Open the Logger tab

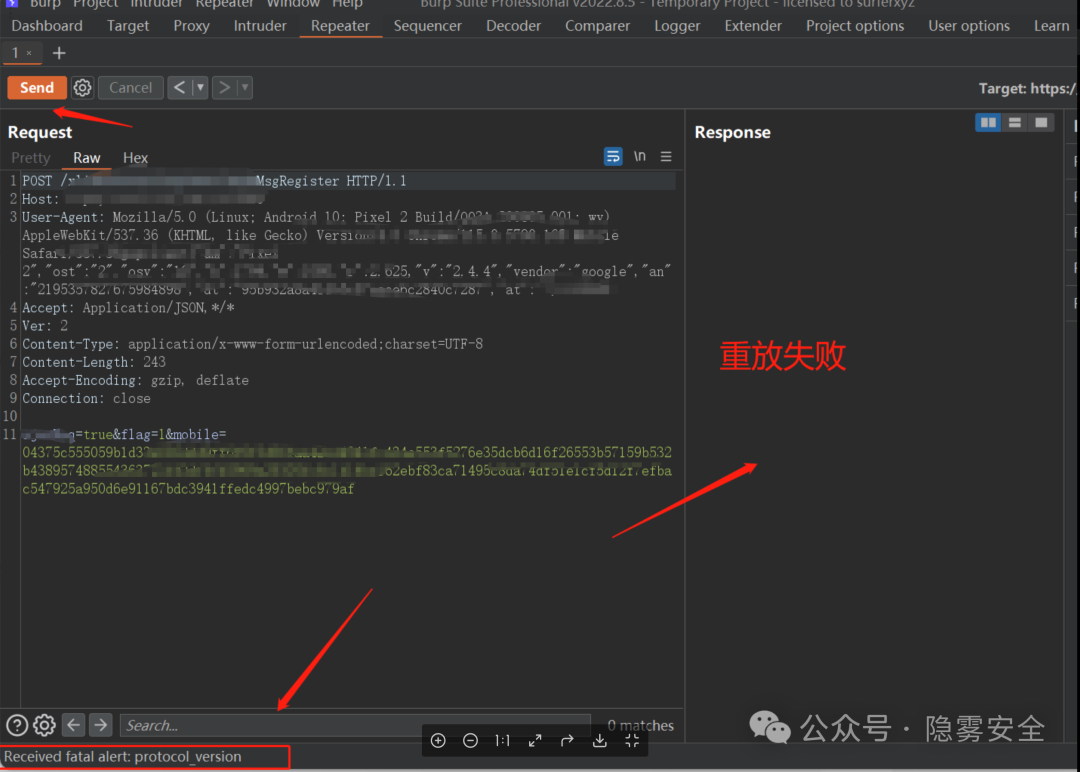point(677,25)
